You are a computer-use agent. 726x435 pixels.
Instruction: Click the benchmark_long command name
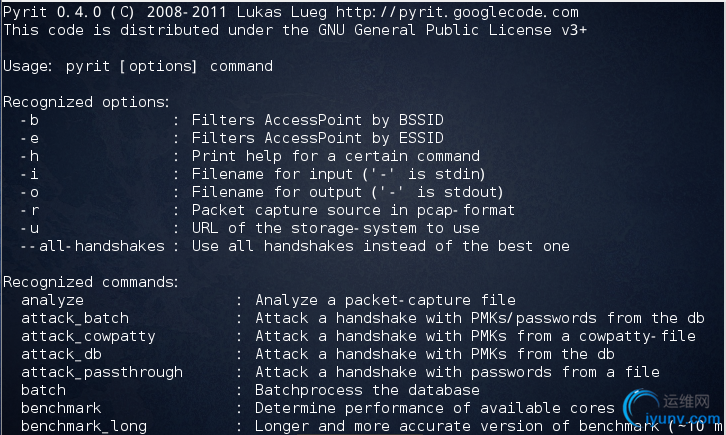84,426
